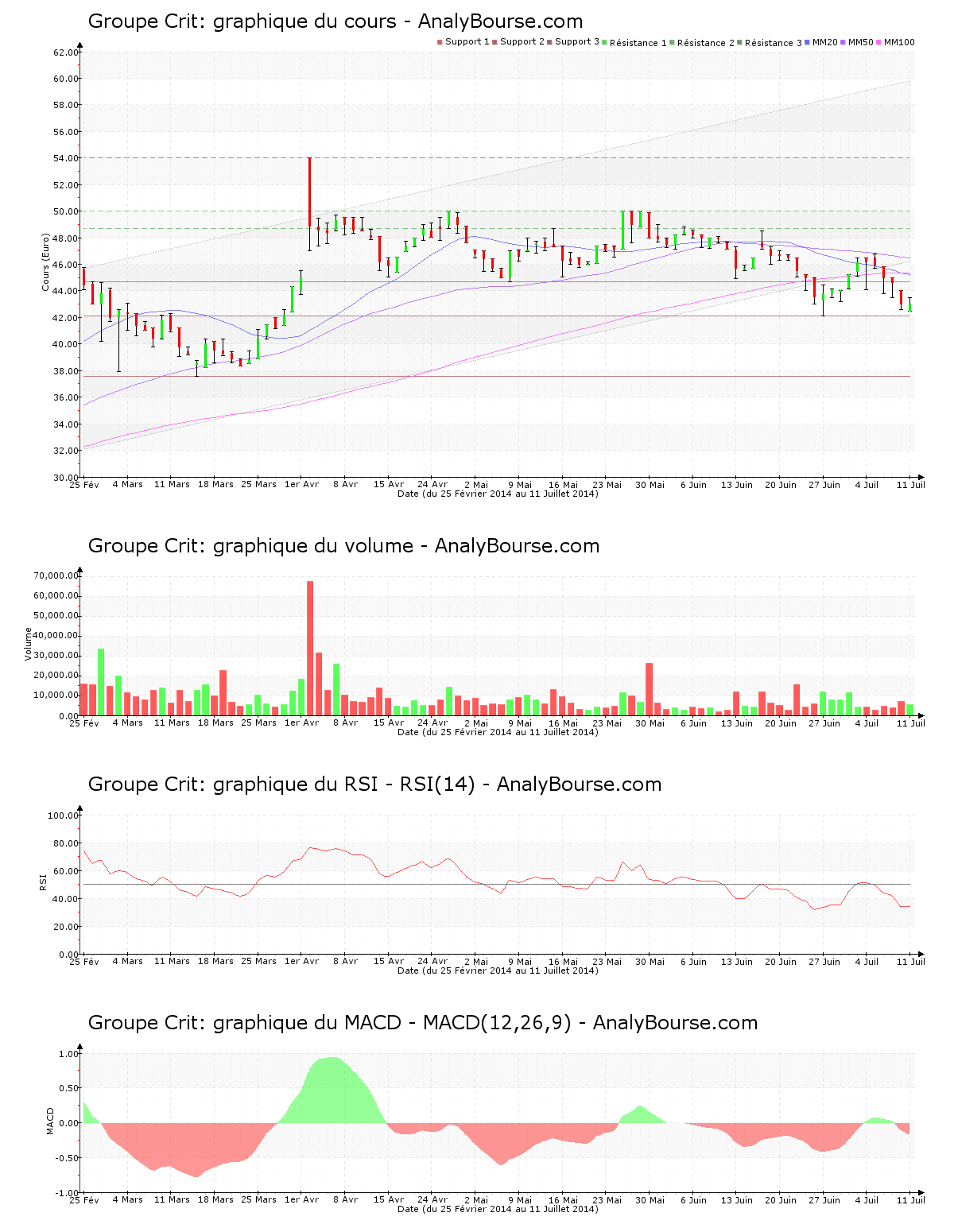Select the 'Résistance 3' legend label
Screen dimensions: 954x1232
pyautogui.click(x=774, y=43)
